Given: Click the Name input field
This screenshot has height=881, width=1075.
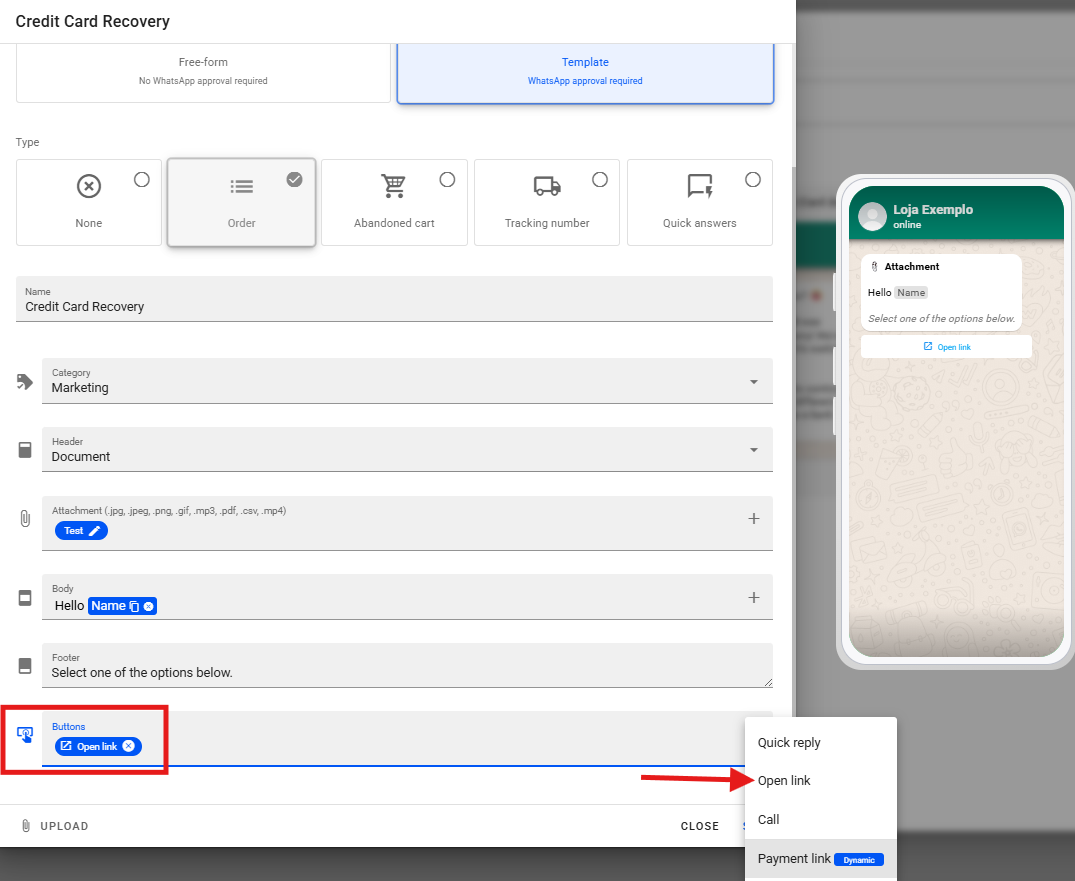Looking at the screenshot, I should (x=395, y=306).
